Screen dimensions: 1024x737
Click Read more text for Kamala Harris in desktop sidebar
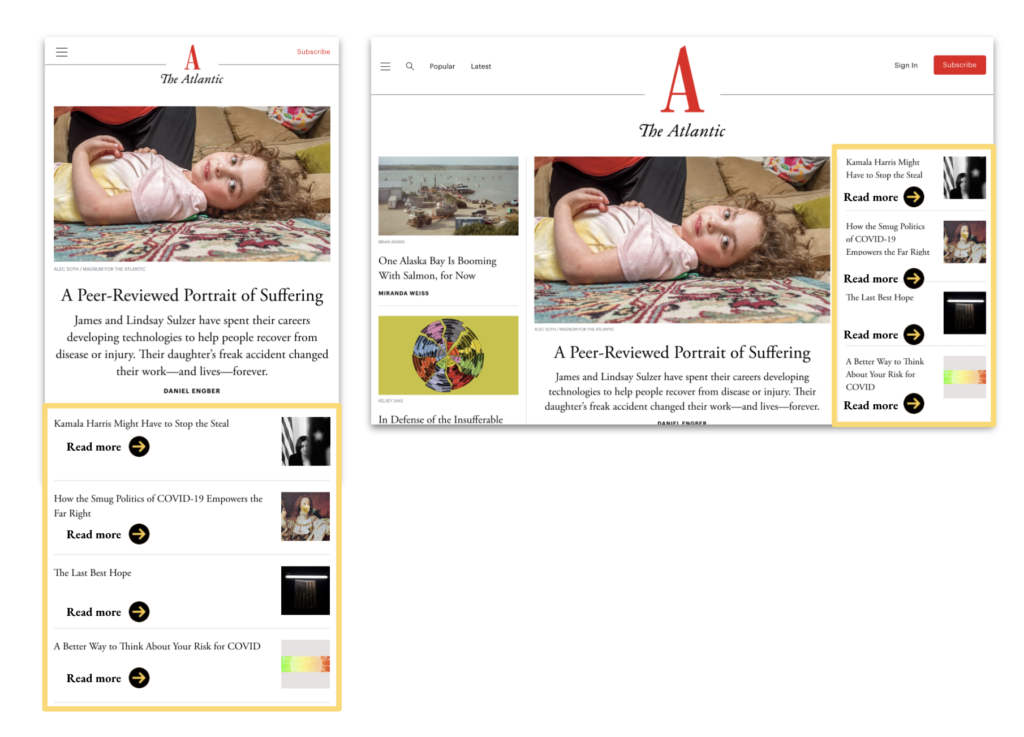coord(871,197)
